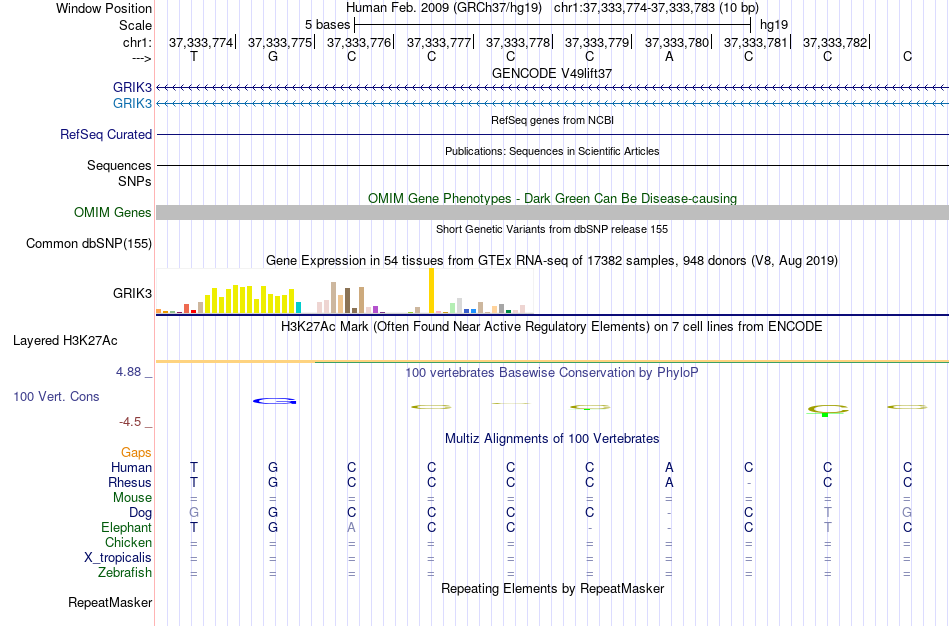Click the A base in the Rhesus alignment row

click(x=669, y=482)
